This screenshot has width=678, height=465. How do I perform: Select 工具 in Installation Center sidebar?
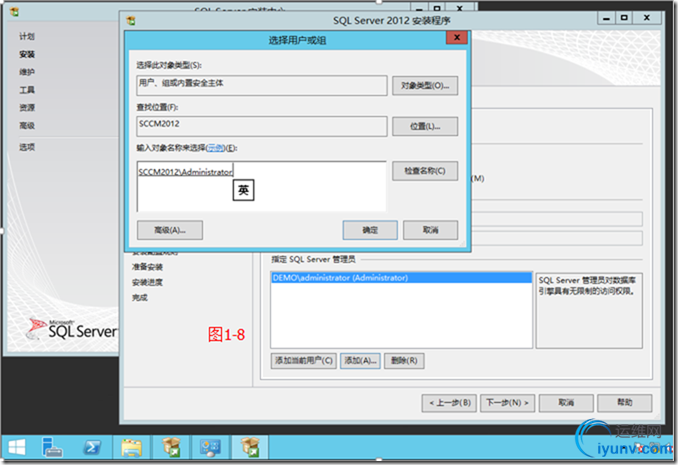27,90
